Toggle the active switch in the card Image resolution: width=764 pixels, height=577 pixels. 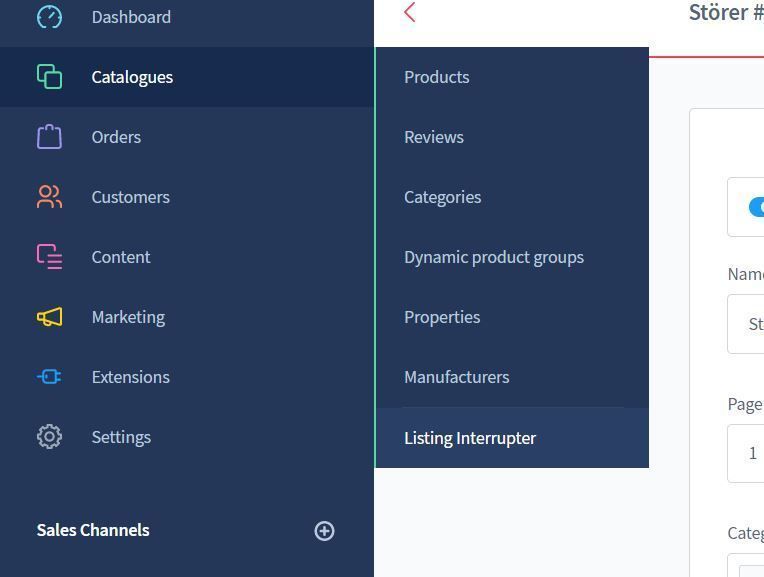756,207
